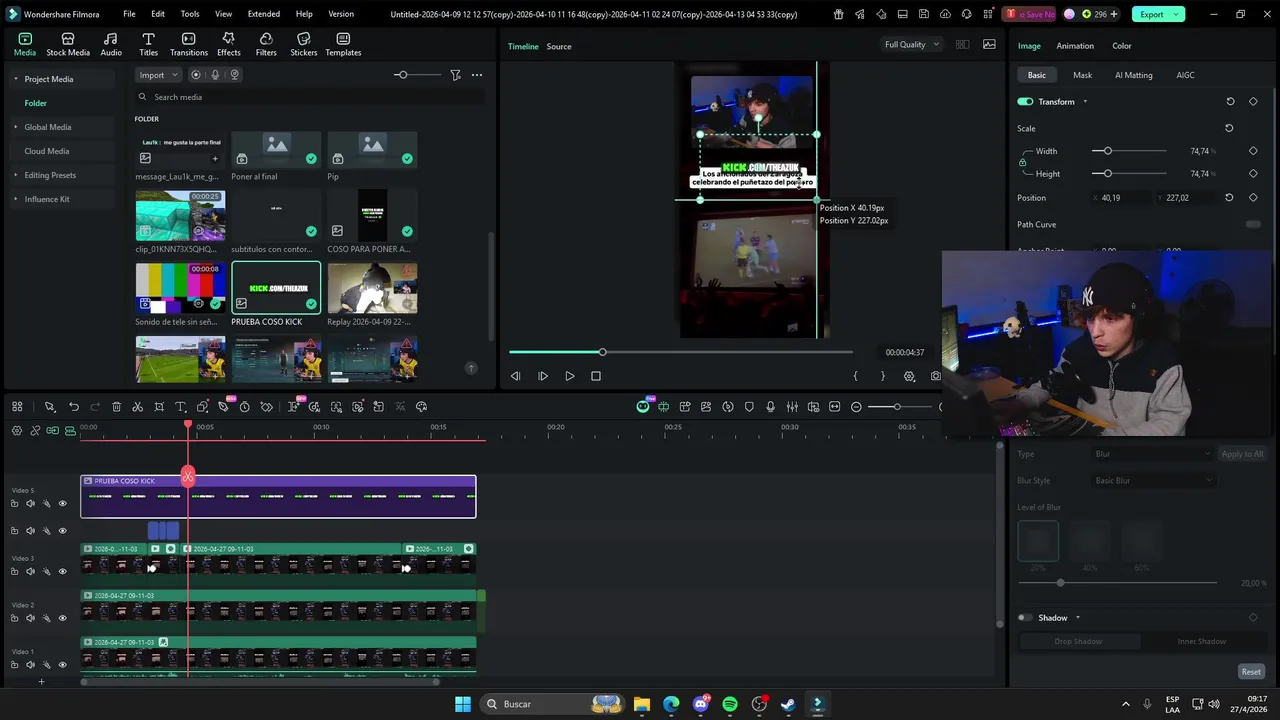The height and width of the screenshot is (720, 1280).
Task: Select the crop tool in timeline toolbar
Action: 159,407
